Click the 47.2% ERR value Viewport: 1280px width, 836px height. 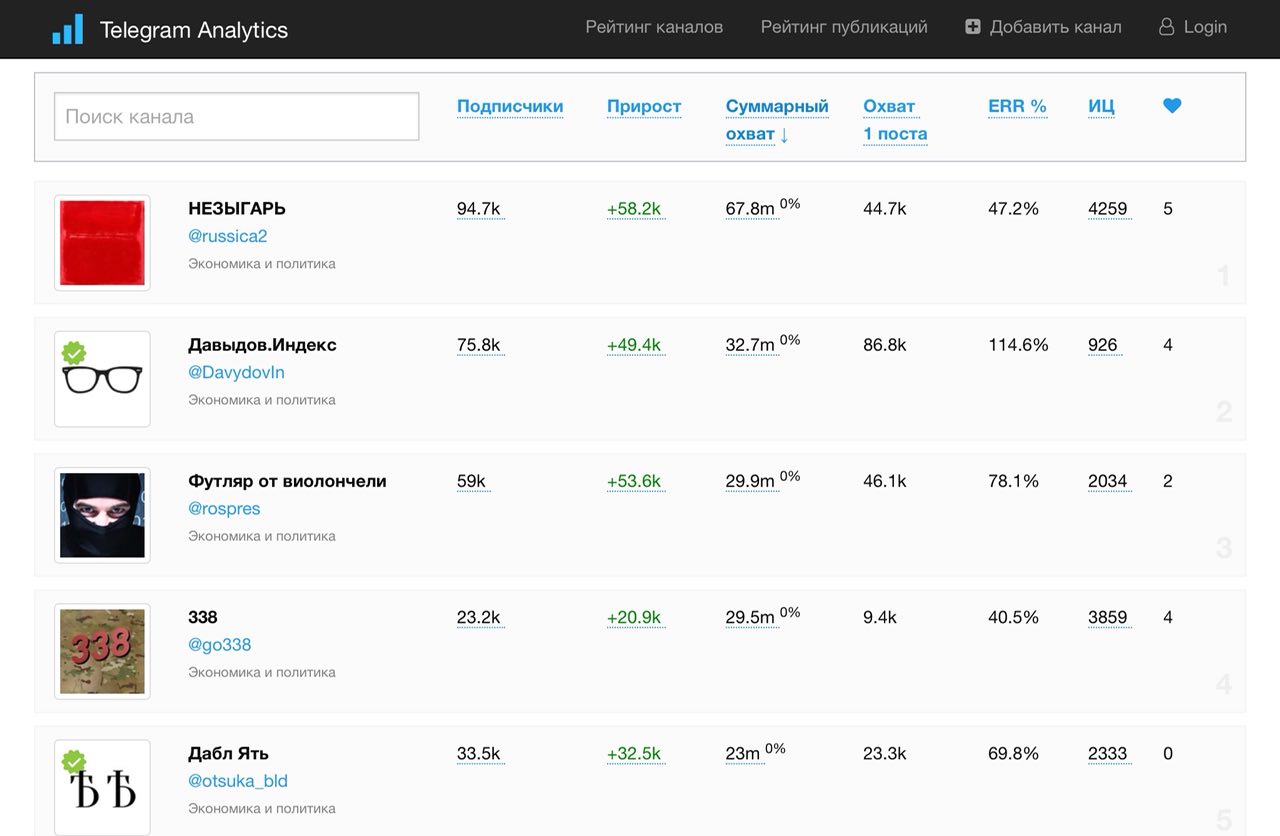1013,209
